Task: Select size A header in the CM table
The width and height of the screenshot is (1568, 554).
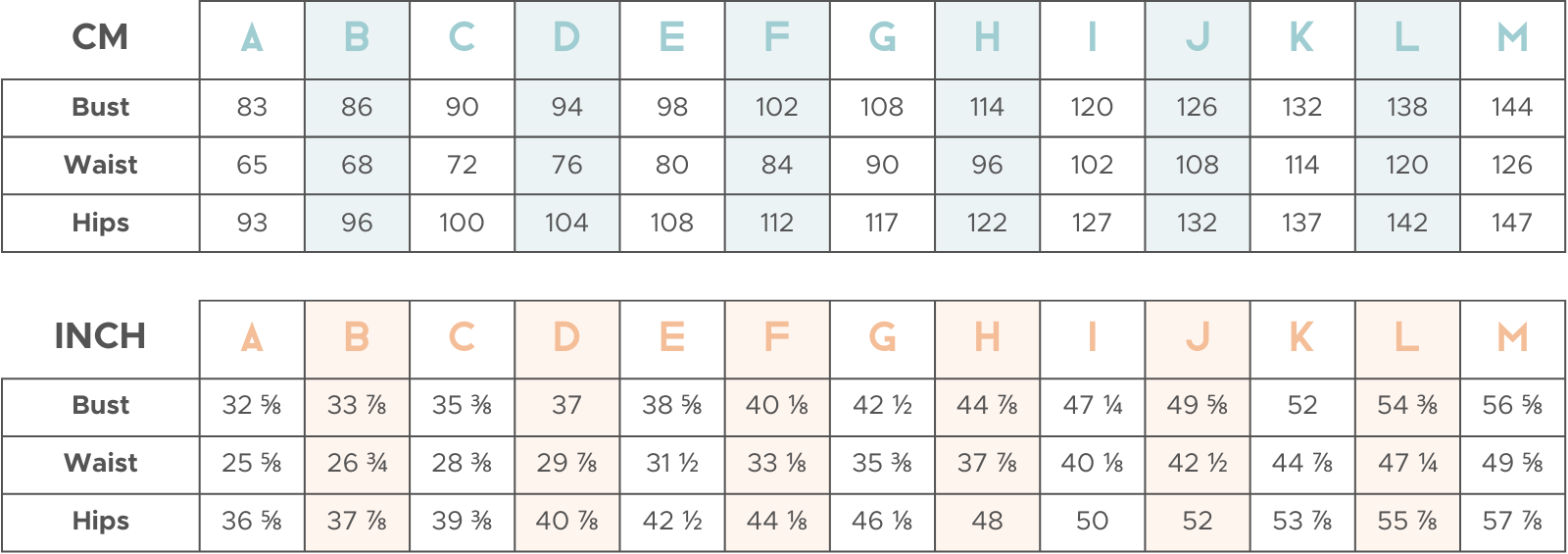Action: 252,38
